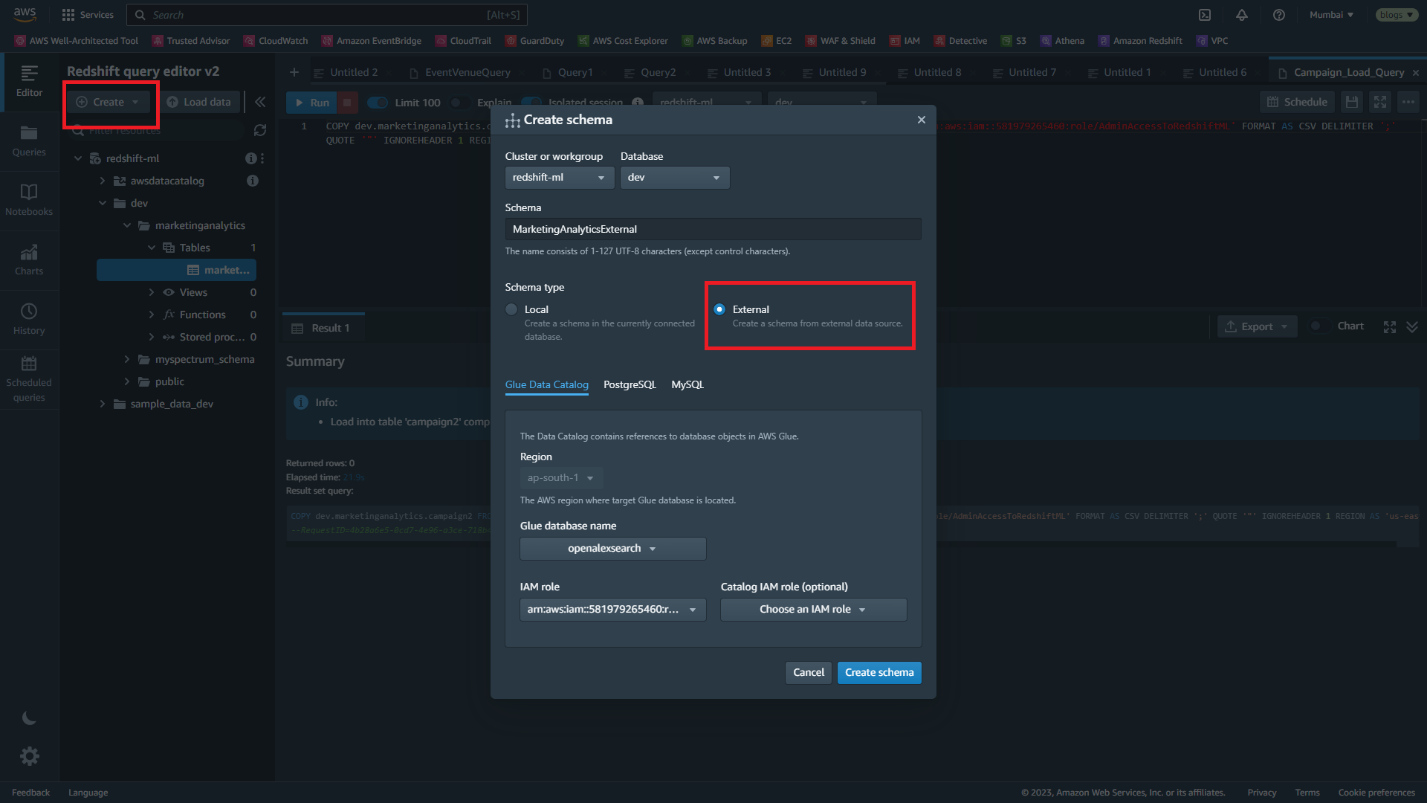The width and height of the screenshot is (1427, 803).
Task: Show info for awsdatacatalog
Action: 252,181
